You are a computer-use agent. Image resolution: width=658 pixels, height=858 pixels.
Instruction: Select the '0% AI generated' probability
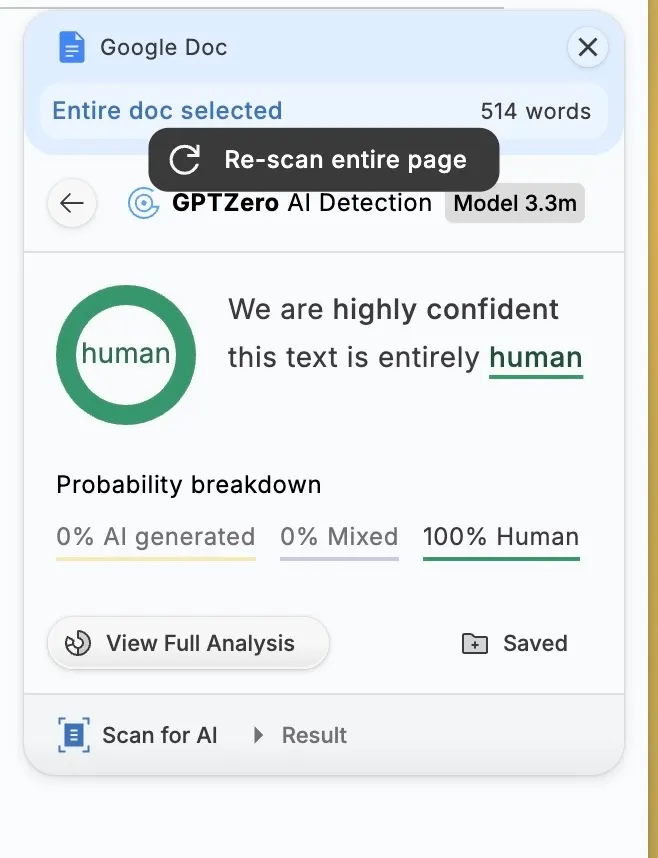coord(156,537)
